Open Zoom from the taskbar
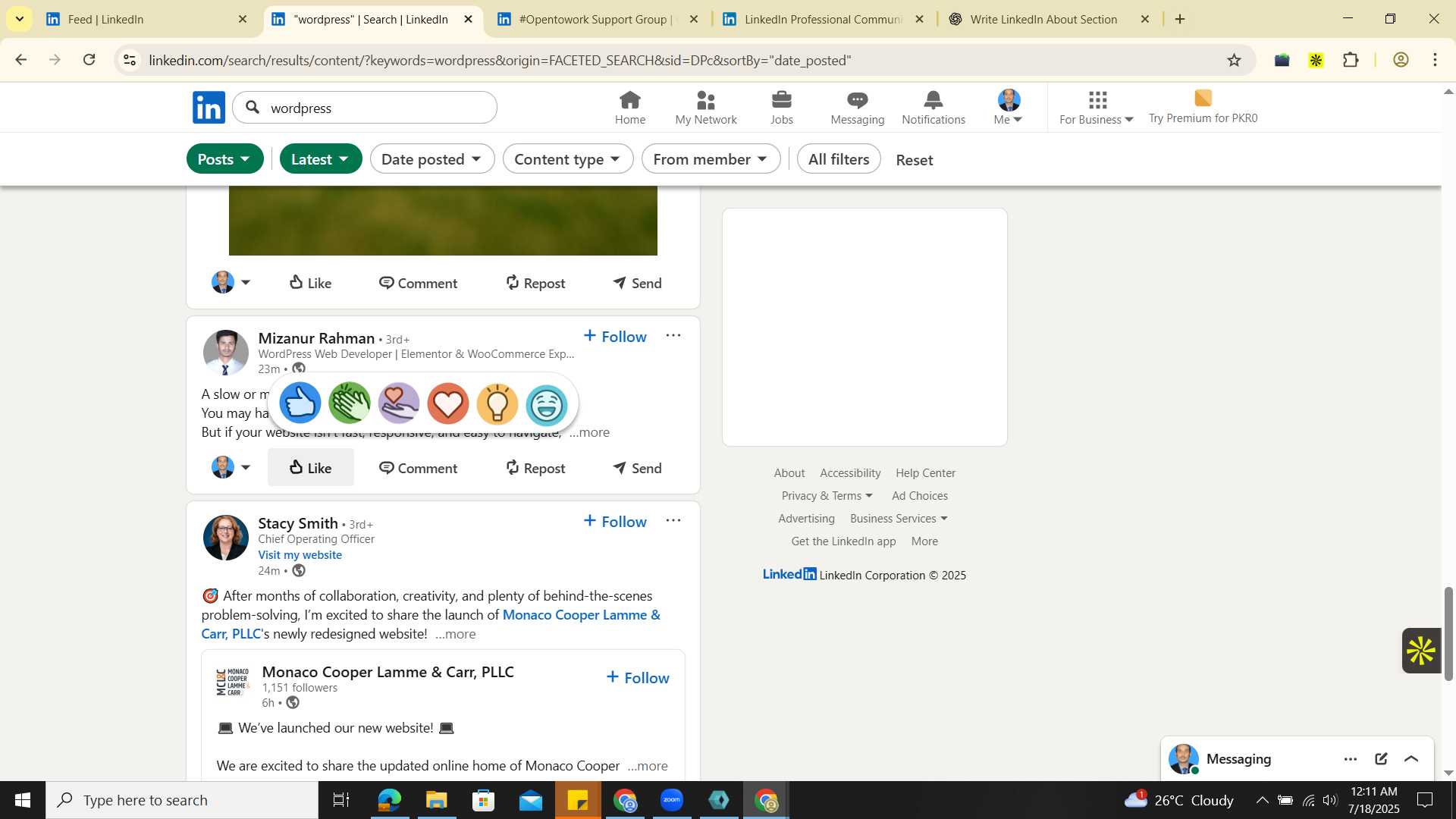 [x=672, y=800]
